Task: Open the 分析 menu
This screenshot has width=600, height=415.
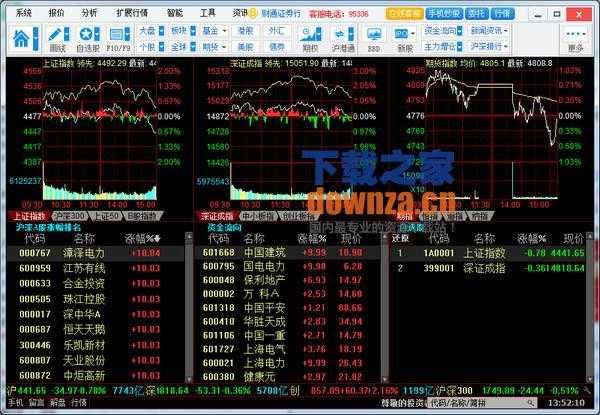Action: 90,14
